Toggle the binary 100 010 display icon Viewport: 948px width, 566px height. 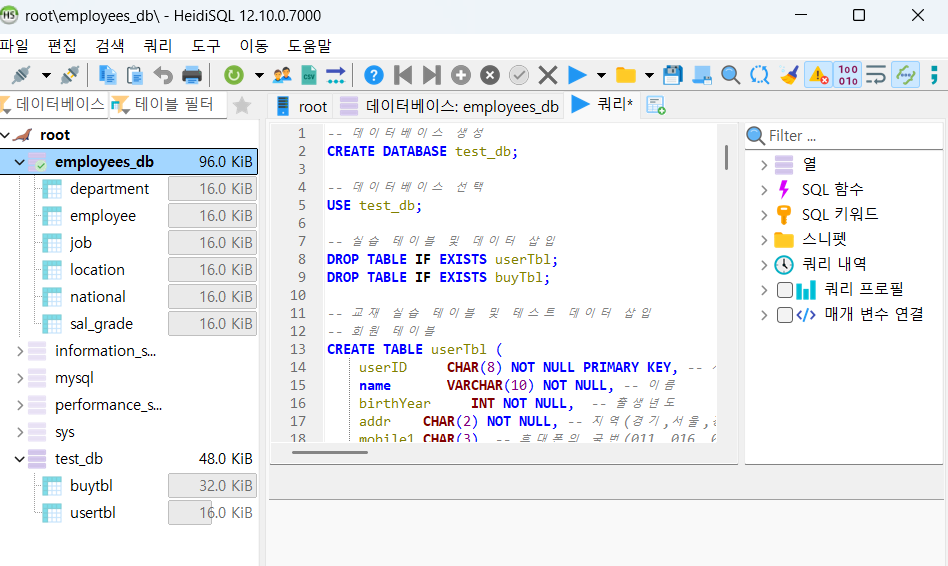point(848,75)
